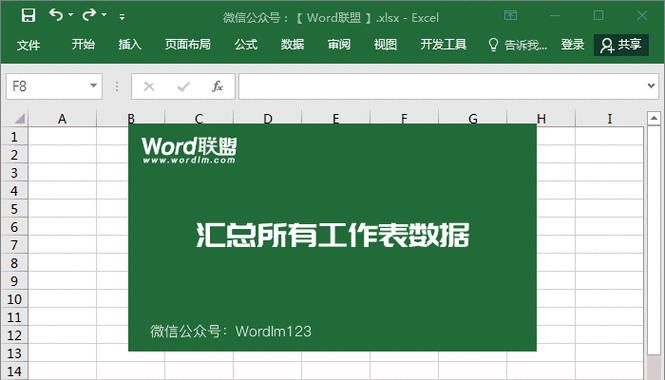Image resolution: width=665 pixels, height=380 pixels.
Task: Open Insert Function fx dialog
Action: click(x=217, y=87)
